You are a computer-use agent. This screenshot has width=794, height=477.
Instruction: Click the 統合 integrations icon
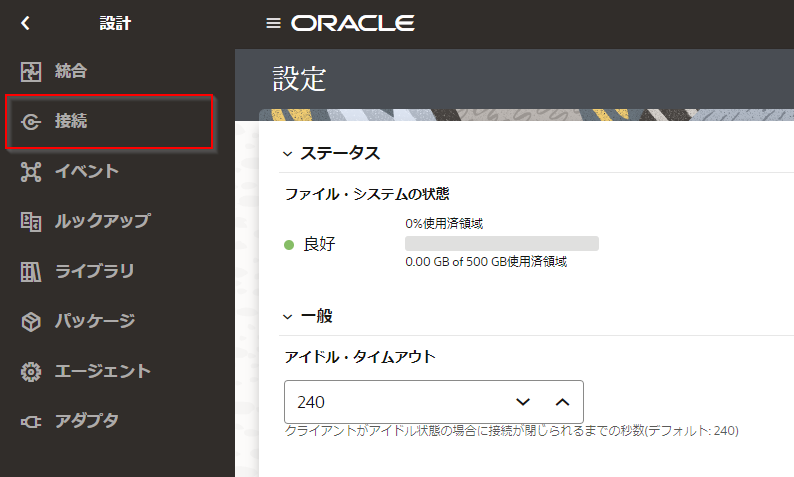point(31,72)
